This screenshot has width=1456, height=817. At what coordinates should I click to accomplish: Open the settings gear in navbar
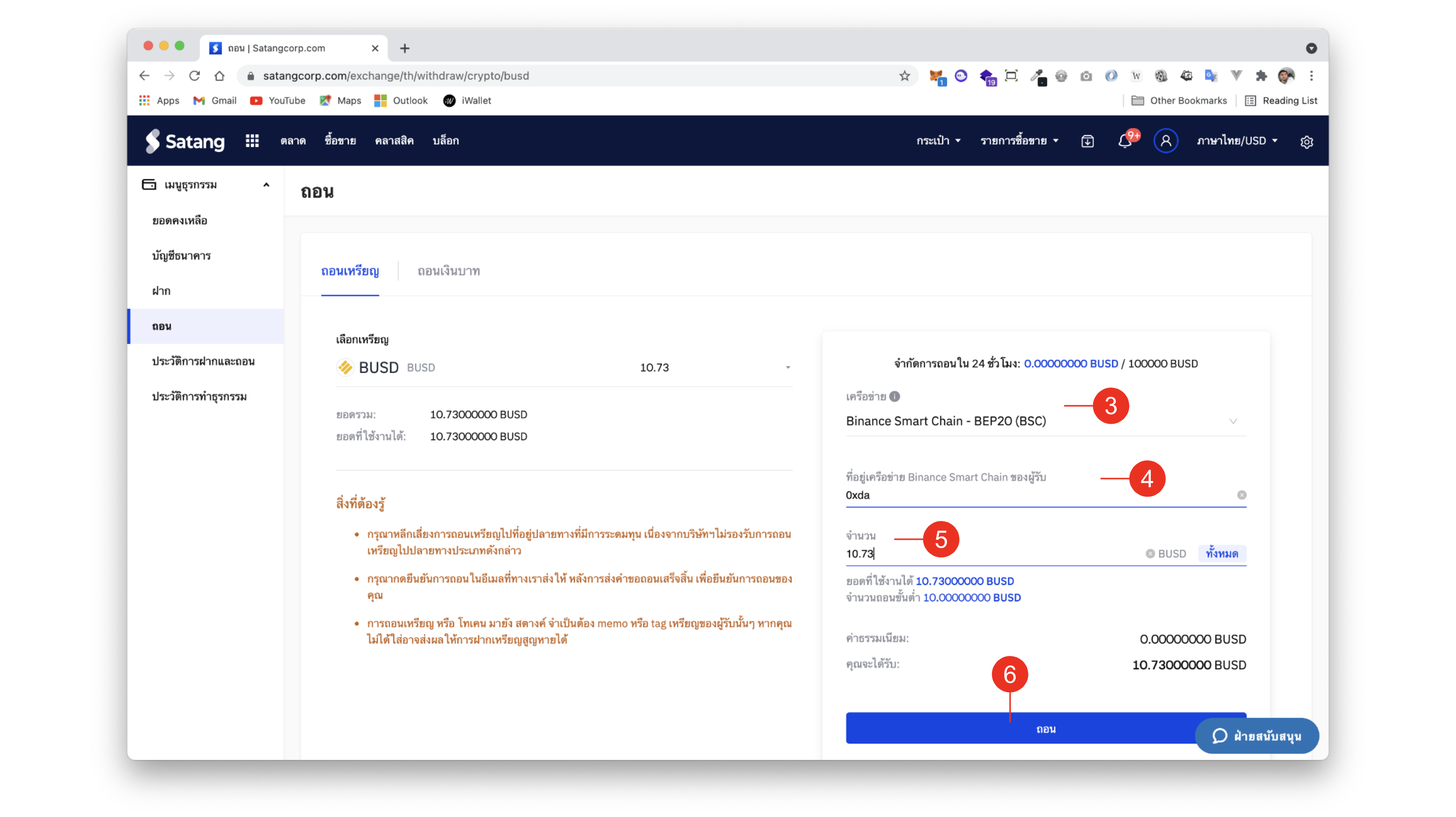(1306, 142)
